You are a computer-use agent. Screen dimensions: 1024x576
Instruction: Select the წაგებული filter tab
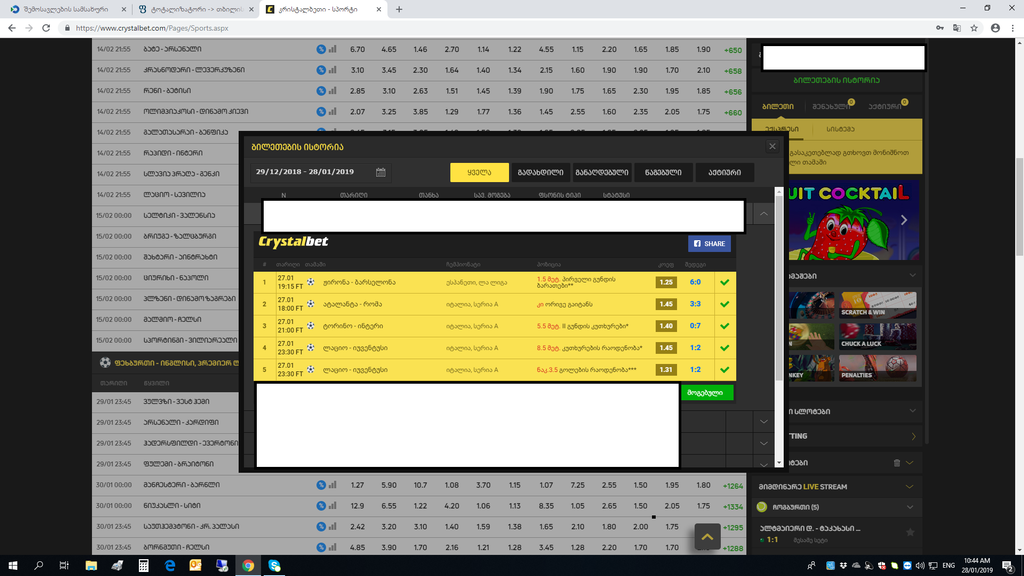pyautogui.click(x=663, y=172)
